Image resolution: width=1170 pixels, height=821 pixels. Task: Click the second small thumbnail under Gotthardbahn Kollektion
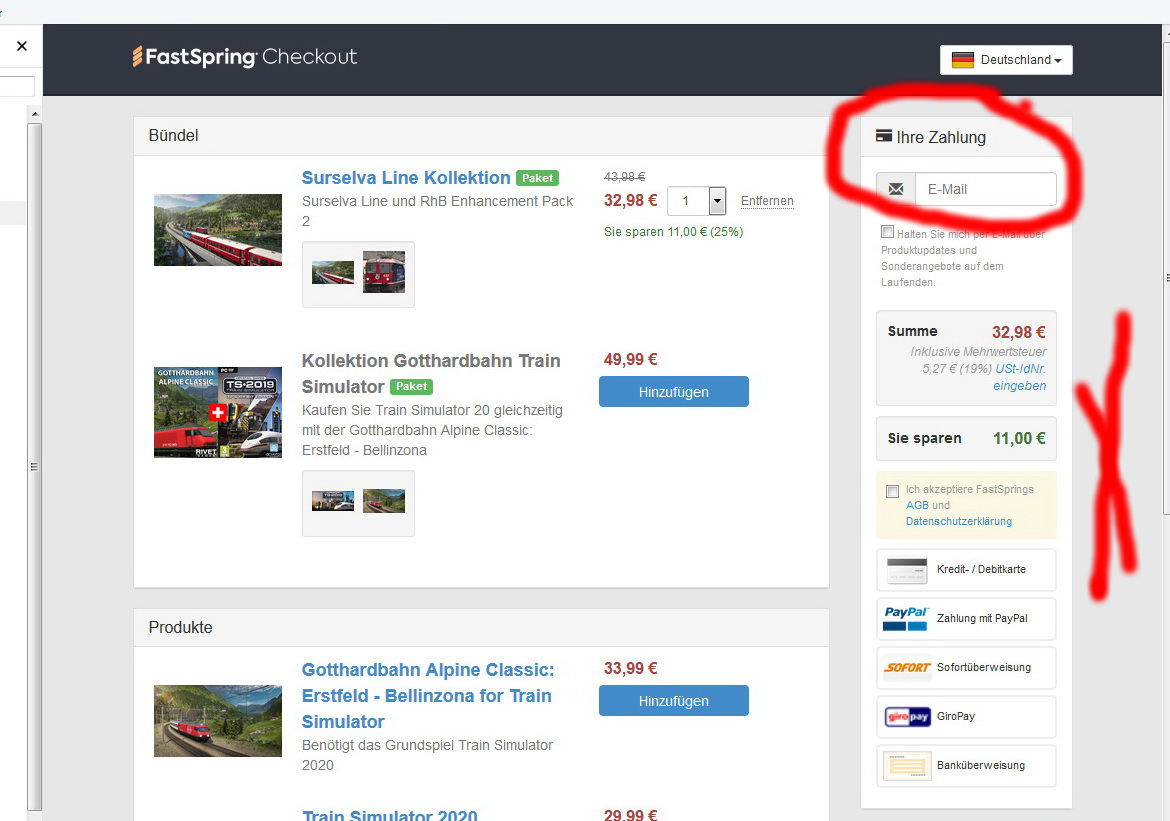coord(384,501)
